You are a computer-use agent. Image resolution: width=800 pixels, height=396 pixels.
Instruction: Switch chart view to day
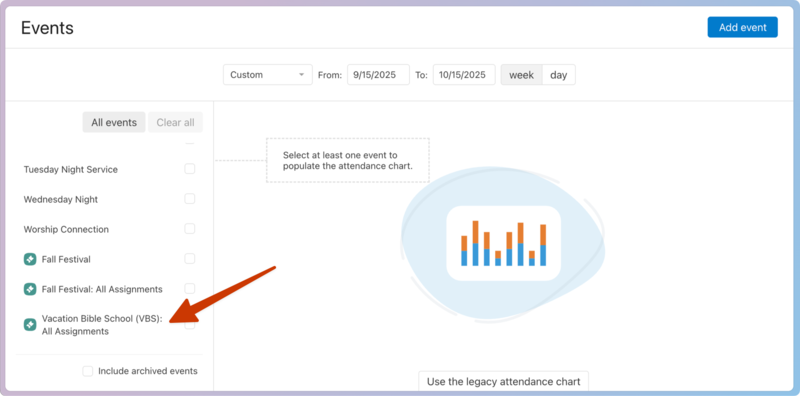[x=559, y=75]
